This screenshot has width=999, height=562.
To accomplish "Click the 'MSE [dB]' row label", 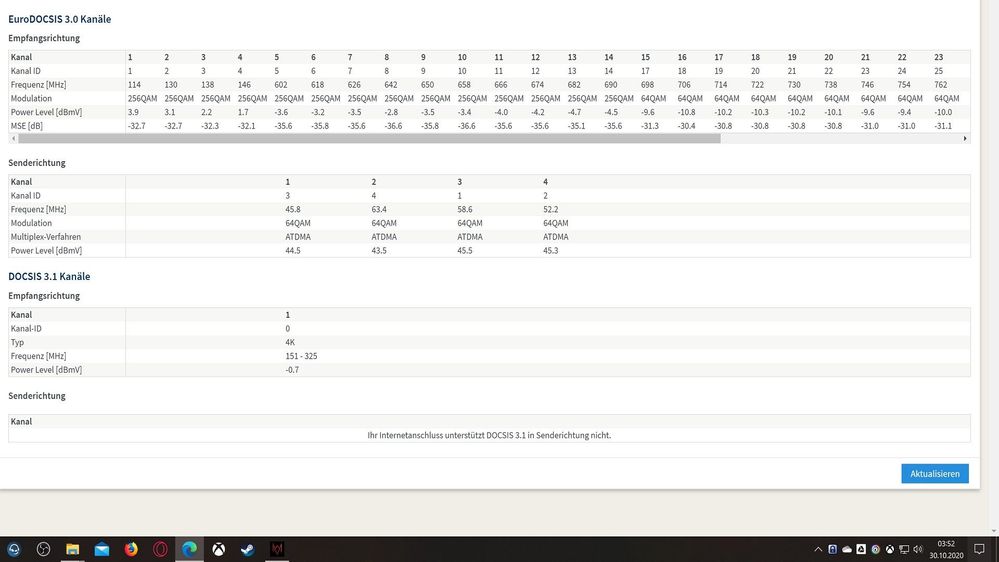I will click(27, 126).
